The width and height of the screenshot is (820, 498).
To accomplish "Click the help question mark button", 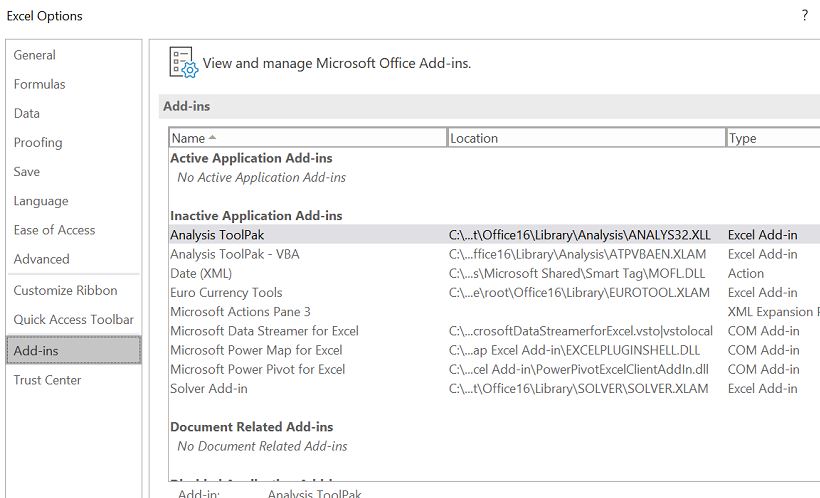I will (x=805, y=15).
